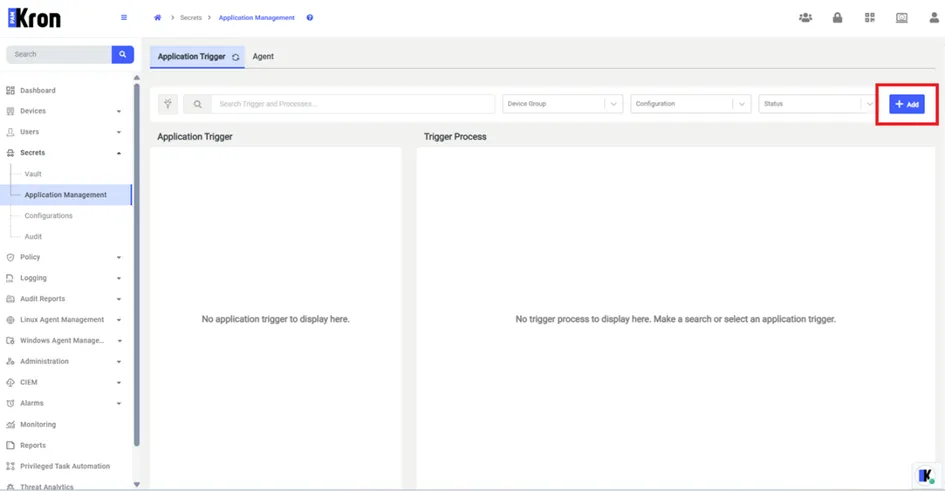Open Configurations under Secrets

pos(48,216)
